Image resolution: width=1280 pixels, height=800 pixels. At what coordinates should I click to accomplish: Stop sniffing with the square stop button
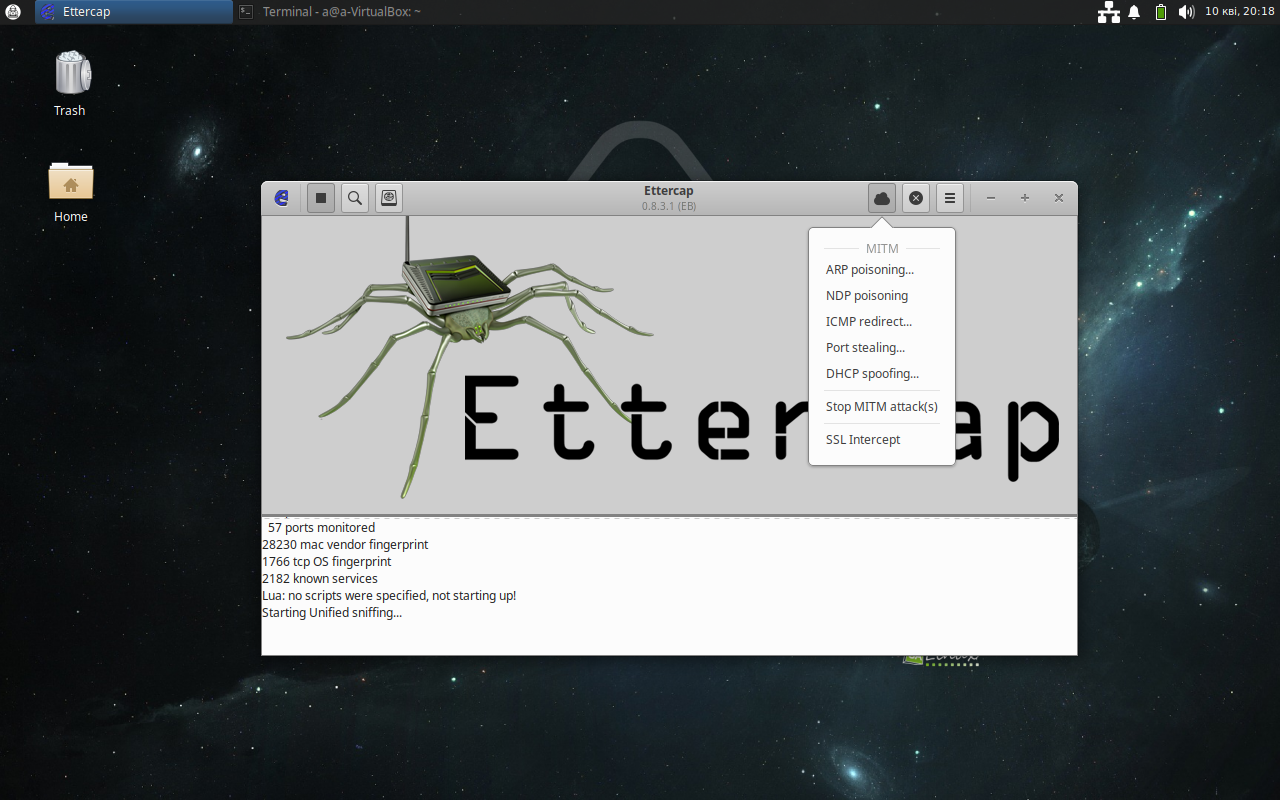point(321,198)
